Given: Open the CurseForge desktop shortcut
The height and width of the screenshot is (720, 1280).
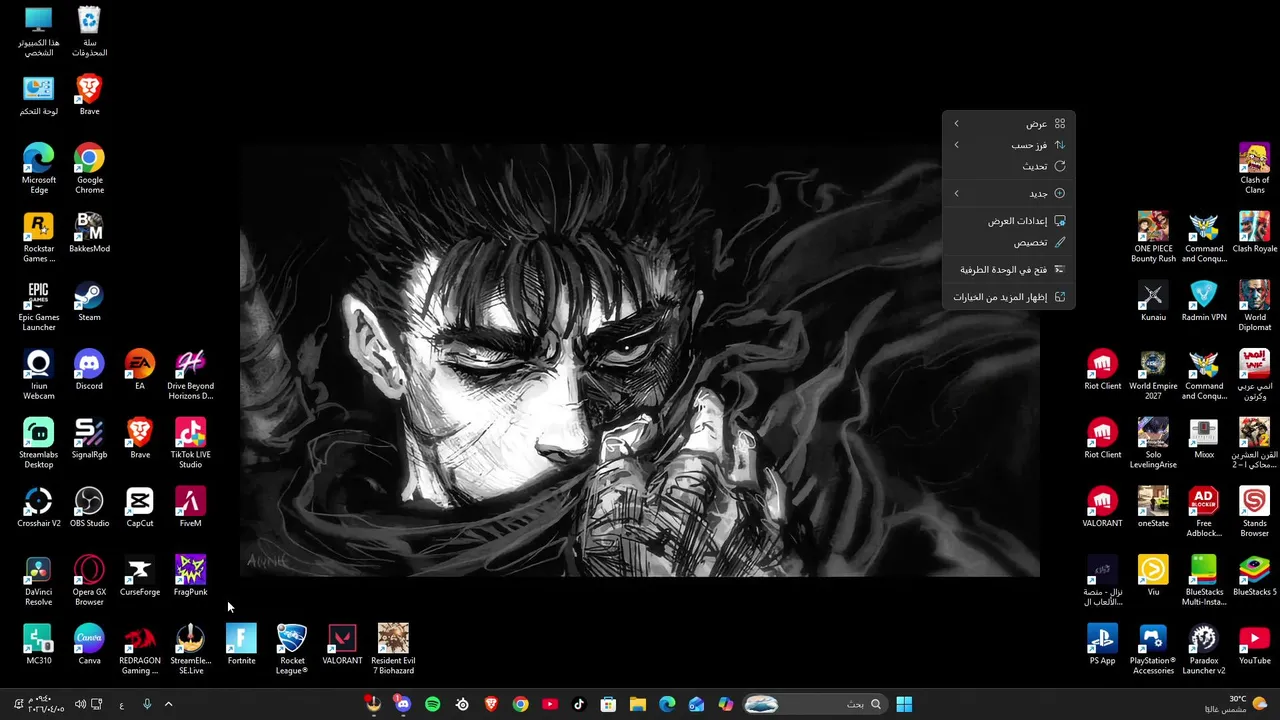Looking at the screenshot, I should 140,576.
